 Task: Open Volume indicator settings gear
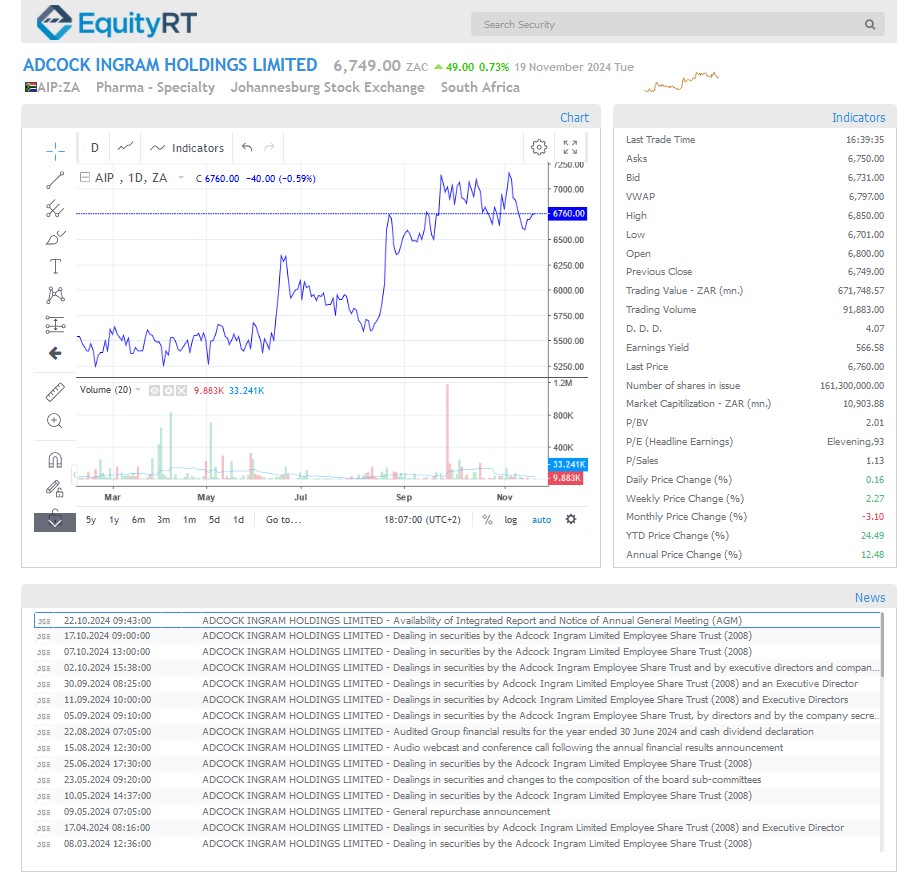pos(168,391)
